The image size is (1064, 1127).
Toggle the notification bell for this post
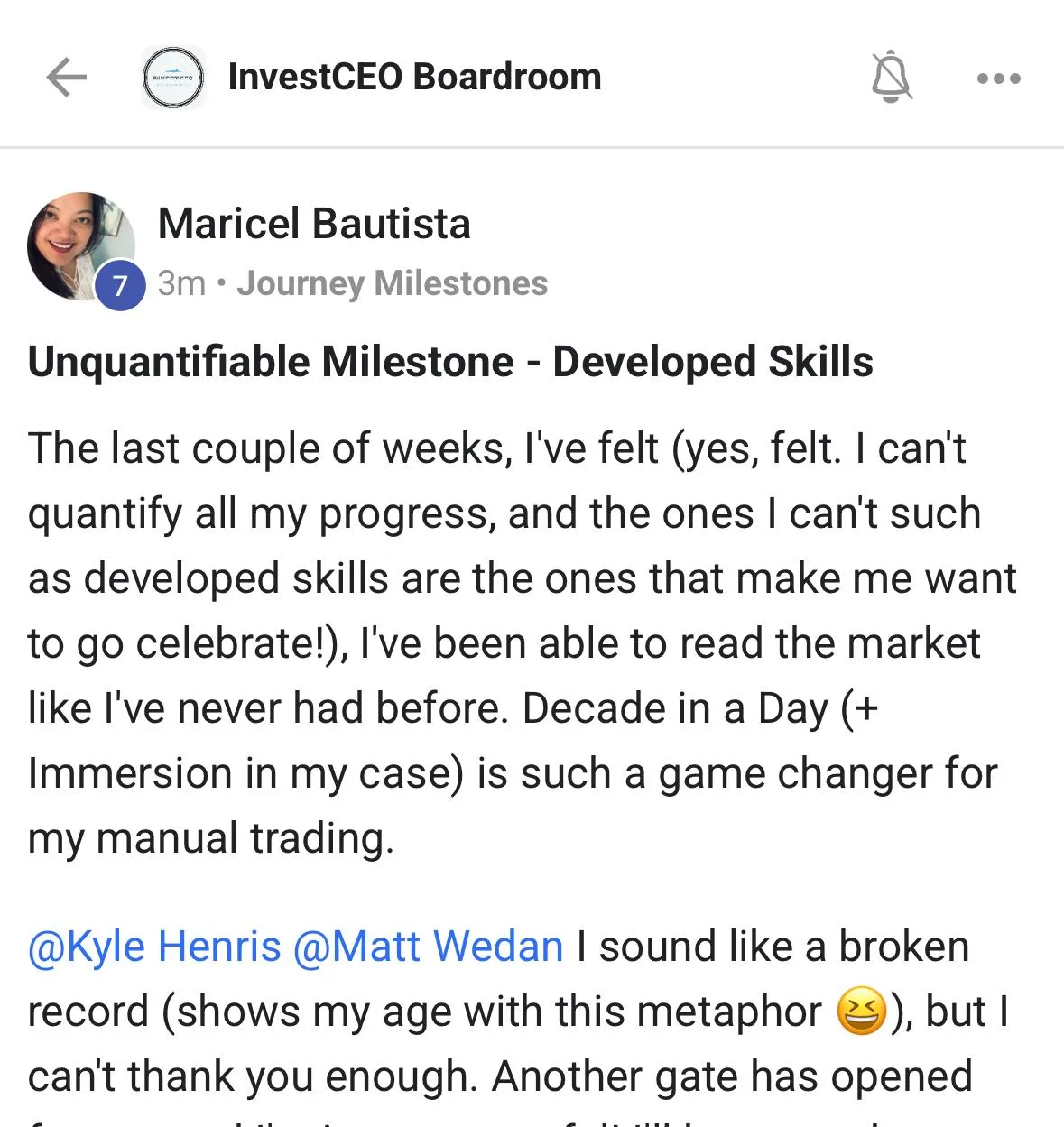click(891, 78)
